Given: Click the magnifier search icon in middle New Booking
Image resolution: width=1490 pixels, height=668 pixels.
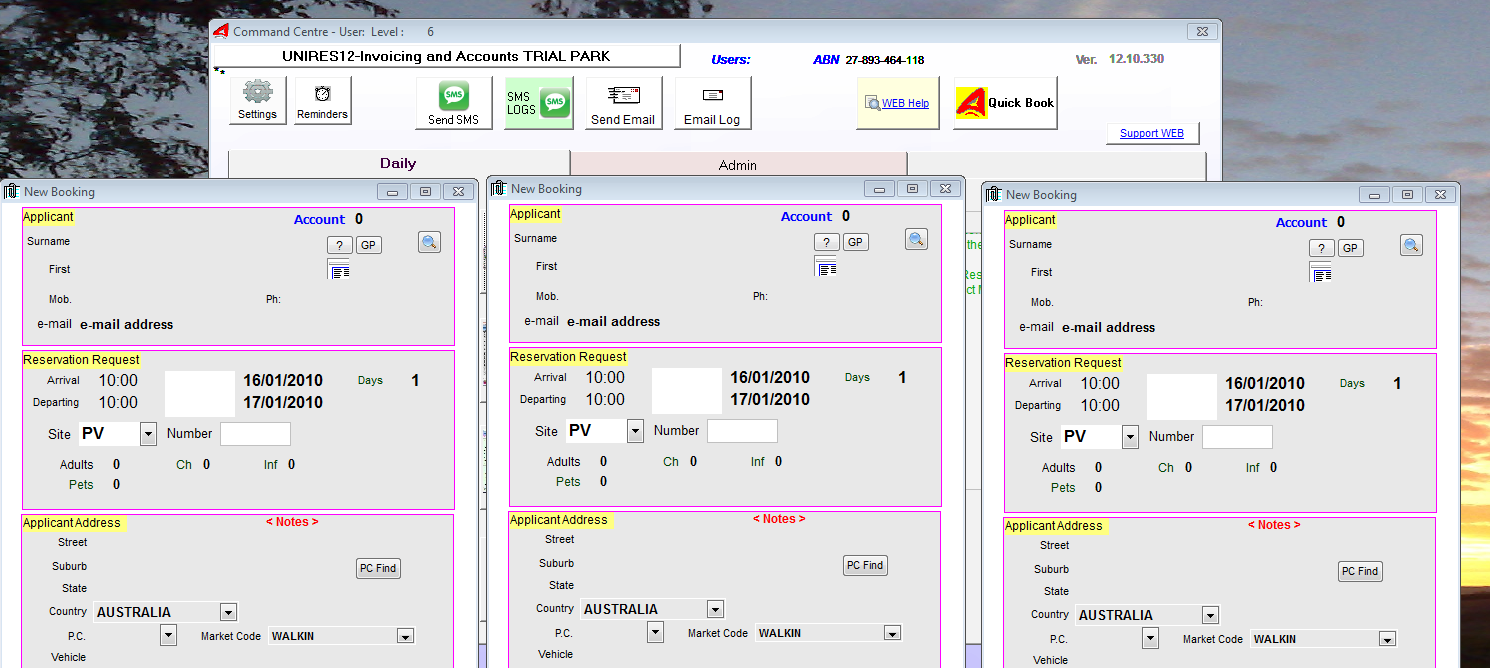Looking at the screenshot, I should coord(916,239).
